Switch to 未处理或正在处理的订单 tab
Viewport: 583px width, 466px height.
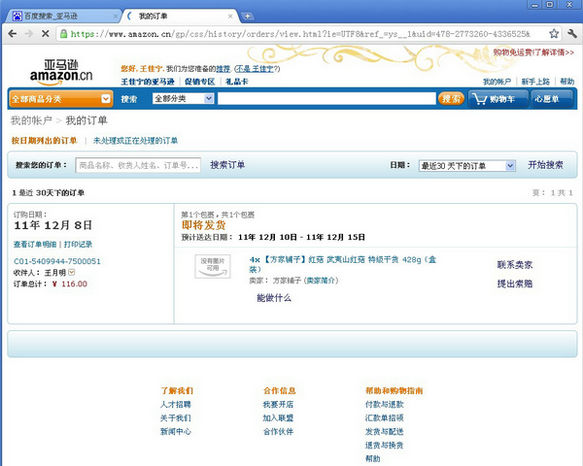(135, 141)
